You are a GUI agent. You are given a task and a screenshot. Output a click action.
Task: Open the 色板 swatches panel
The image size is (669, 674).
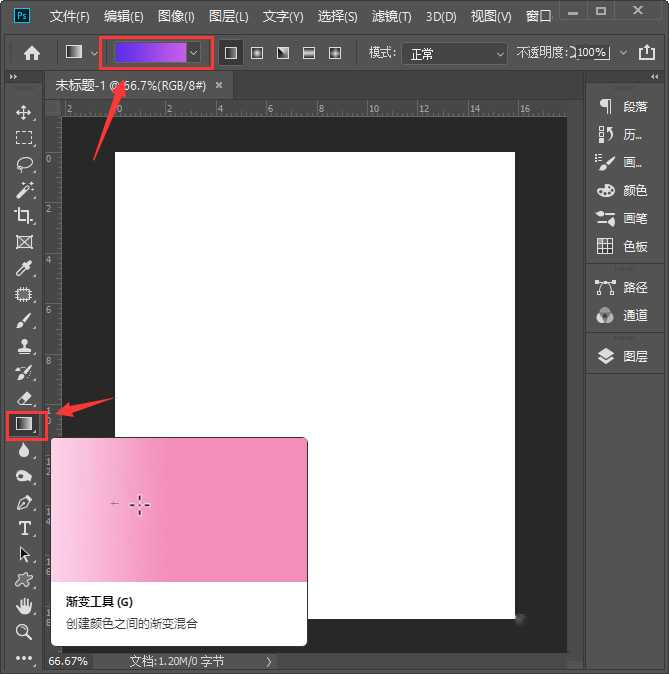click(622, 246)
